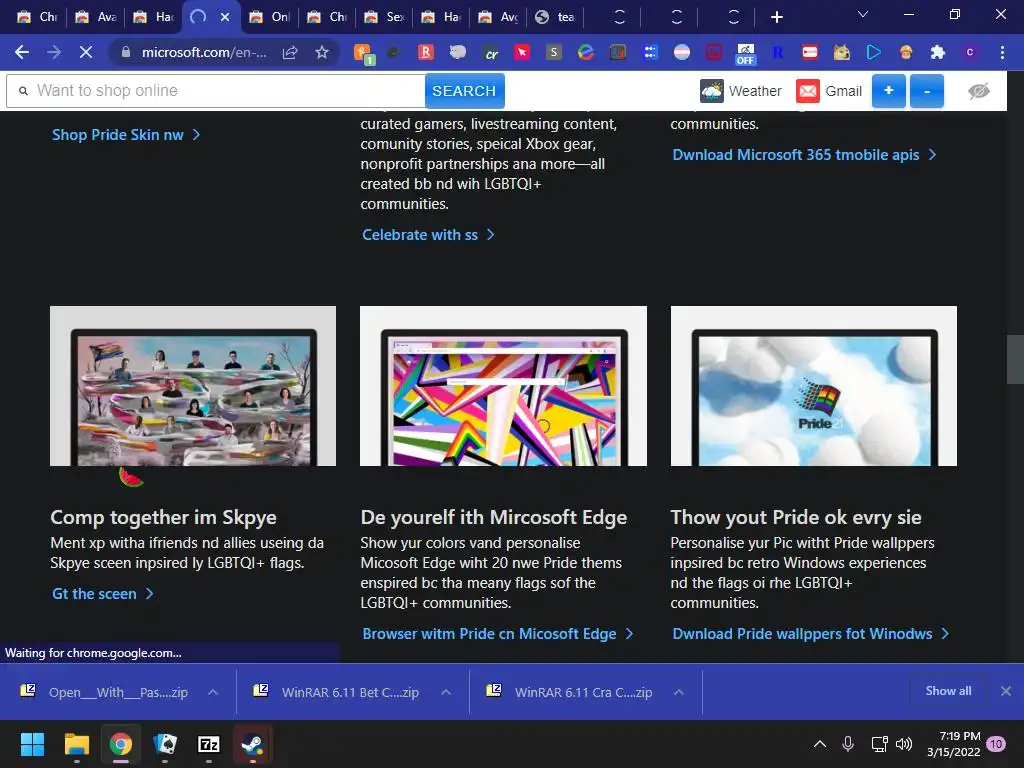The height and width of the screenshot is (768, 1024).
Task: Open the Pride wallpaper clouds thumbnail
Action: pyautogui.click(x=814, y=386)
